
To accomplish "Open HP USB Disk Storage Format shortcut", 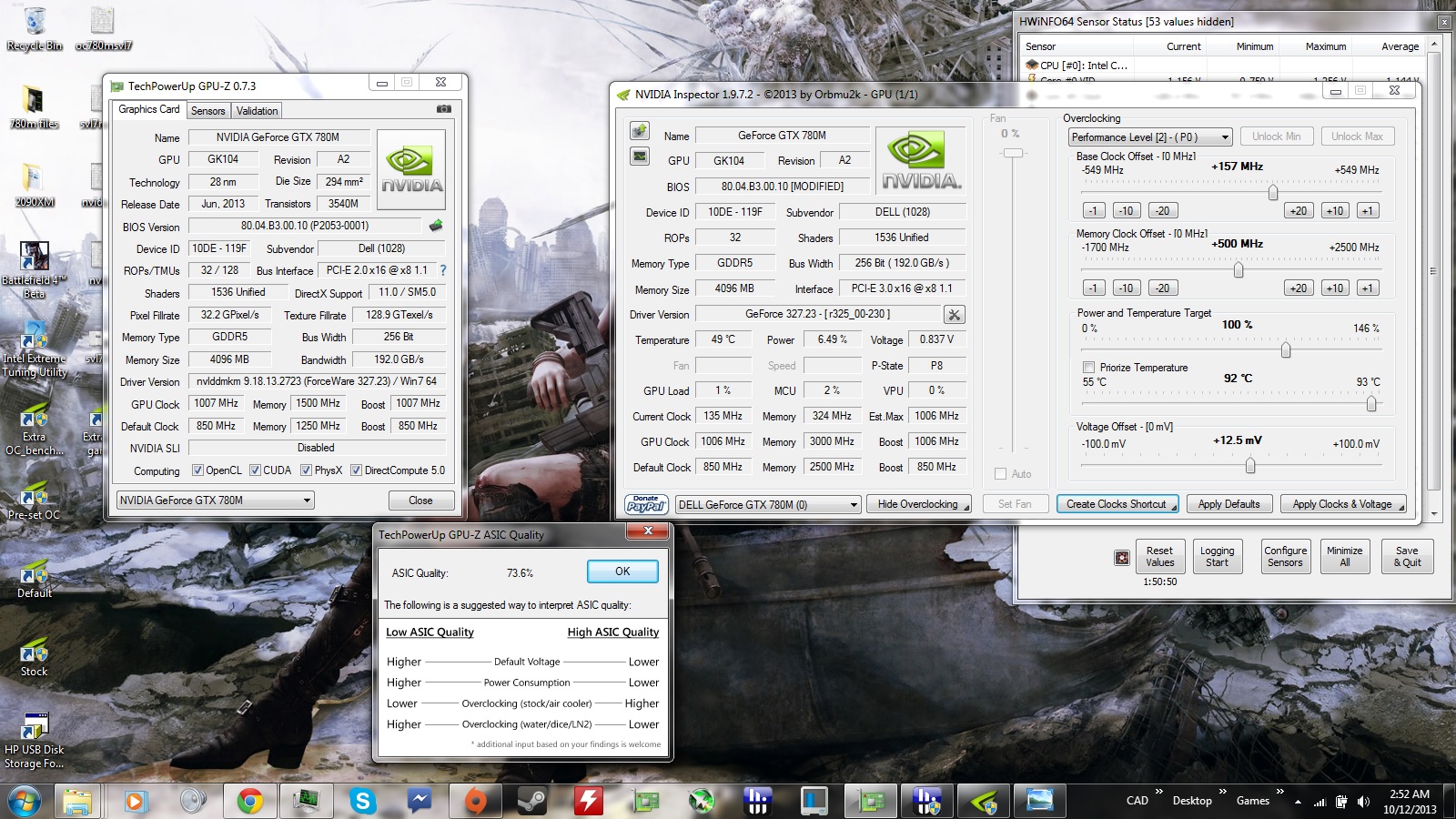I will coord(35,740).
